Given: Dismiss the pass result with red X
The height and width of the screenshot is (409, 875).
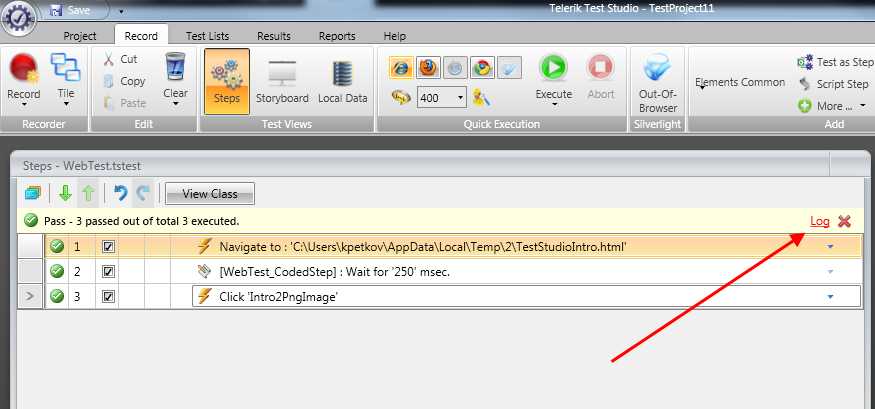Looking at the screenshot, I should click(844, 221).
